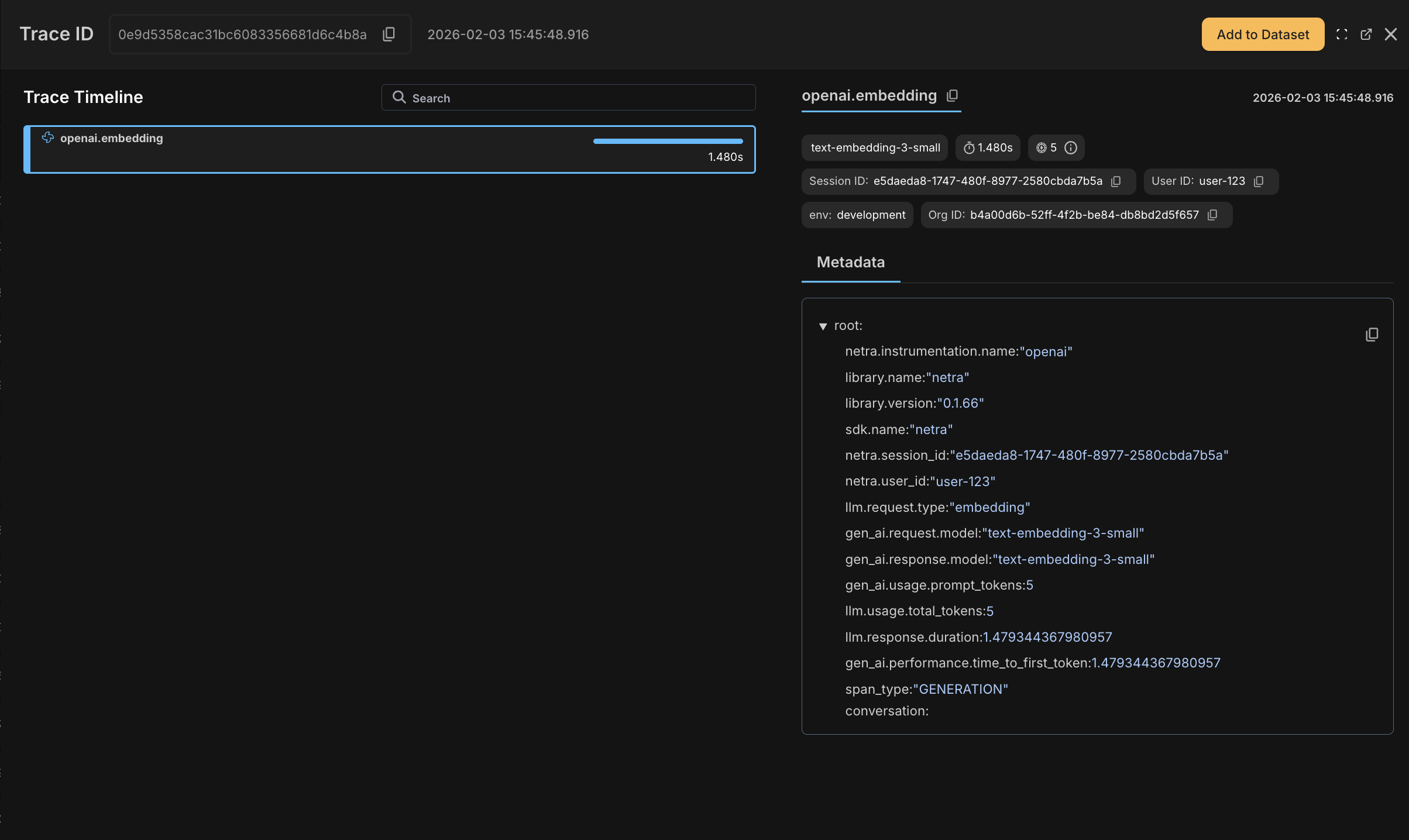Expand the conversation metadata field
This screenshot has height=840, width=1409.
point(887,711)
